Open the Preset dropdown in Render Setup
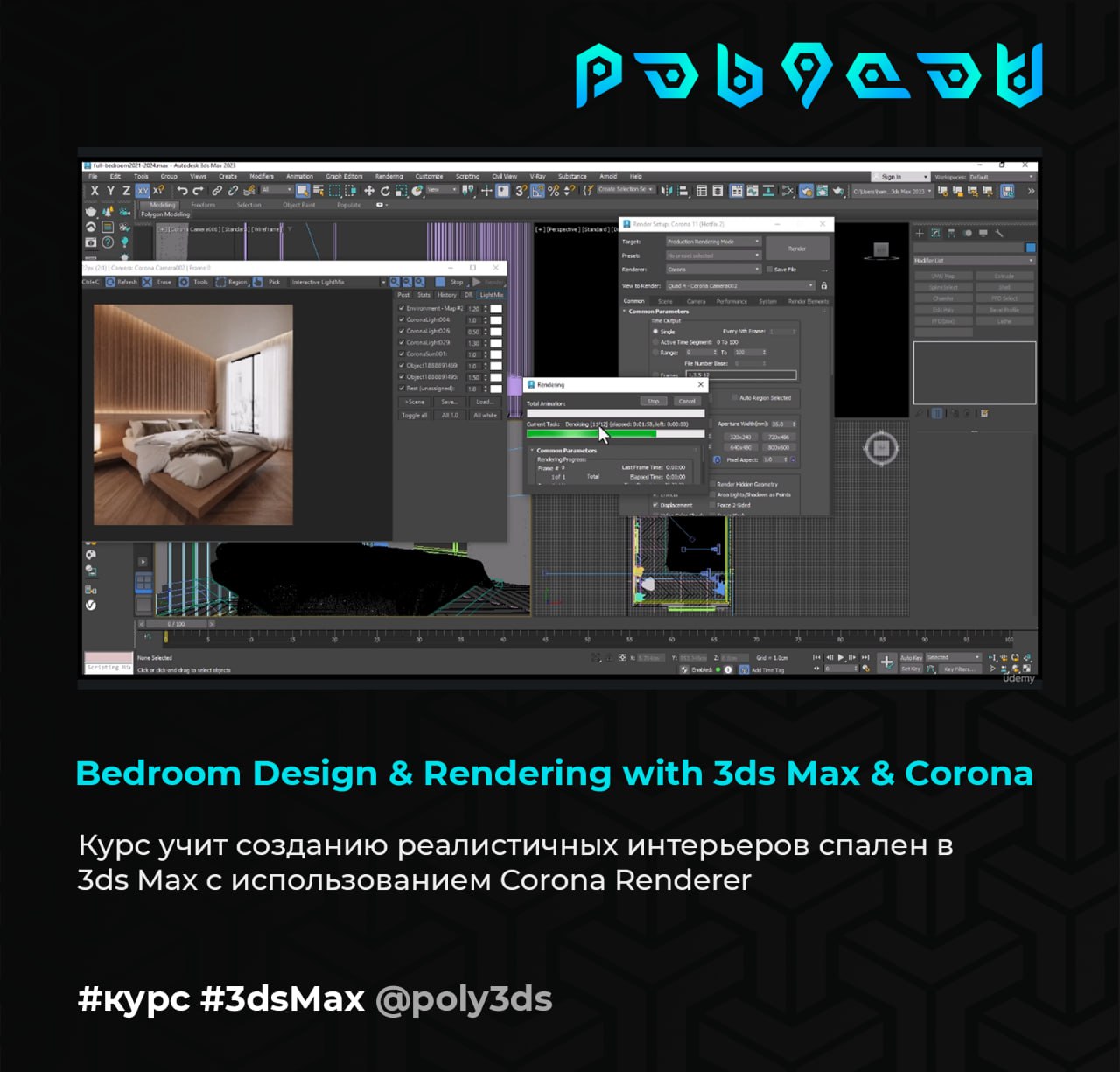1120x1072 pixels. click(x=714, y=256)
